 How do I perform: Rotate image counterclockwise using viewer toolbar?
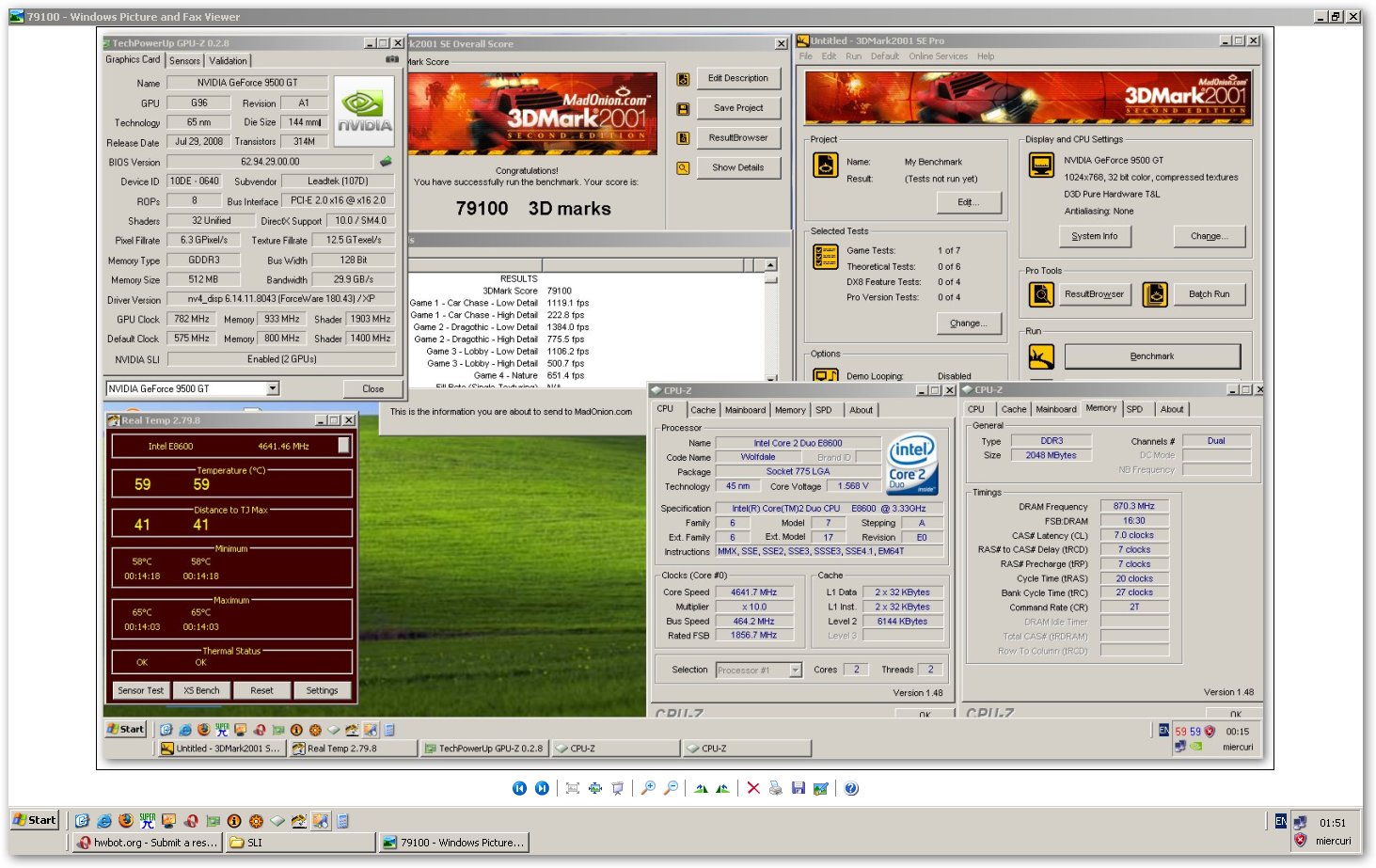click(722, 788)
